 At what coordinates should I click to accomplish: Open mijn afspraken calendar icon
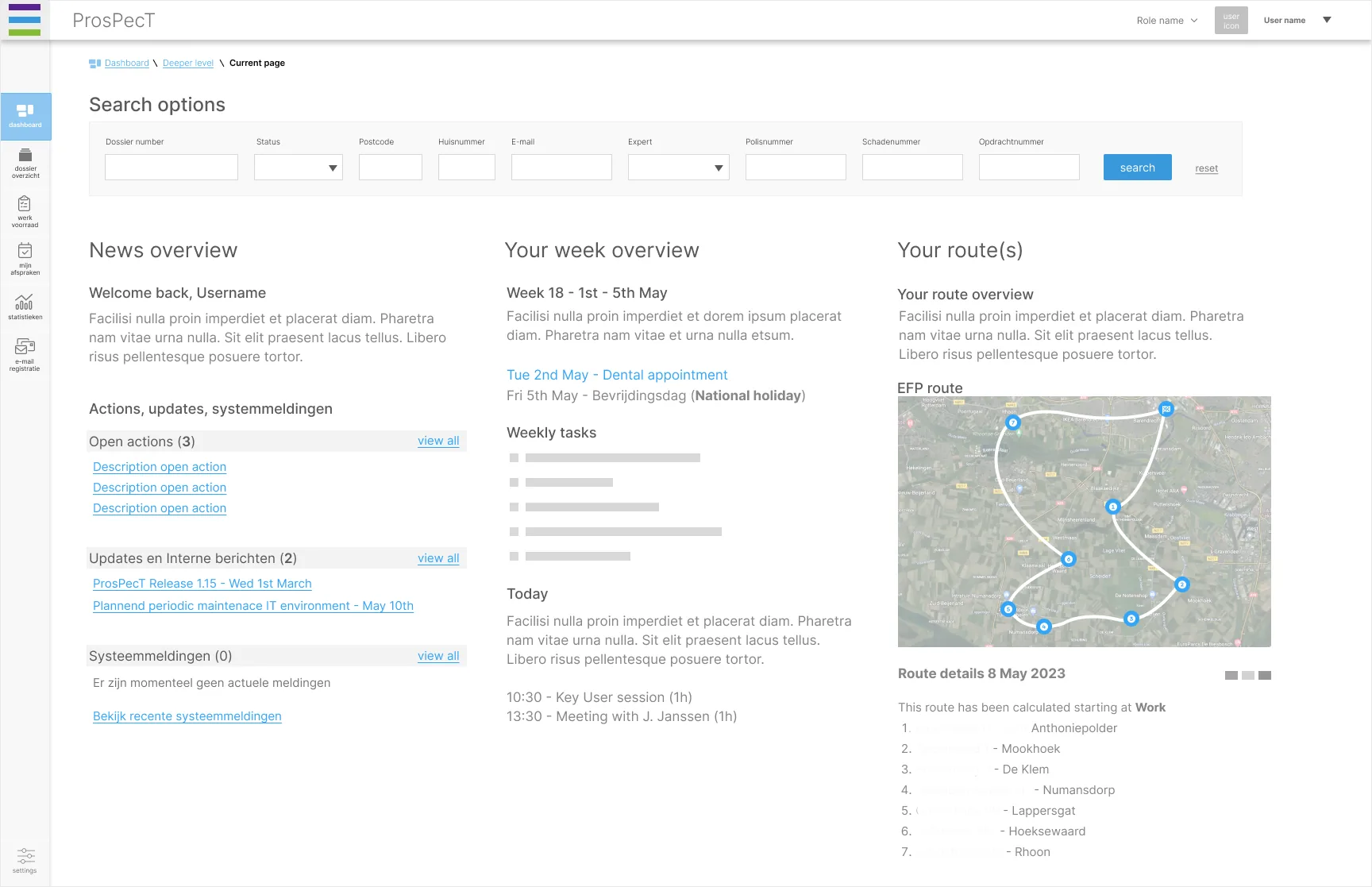tap(25, 259)
